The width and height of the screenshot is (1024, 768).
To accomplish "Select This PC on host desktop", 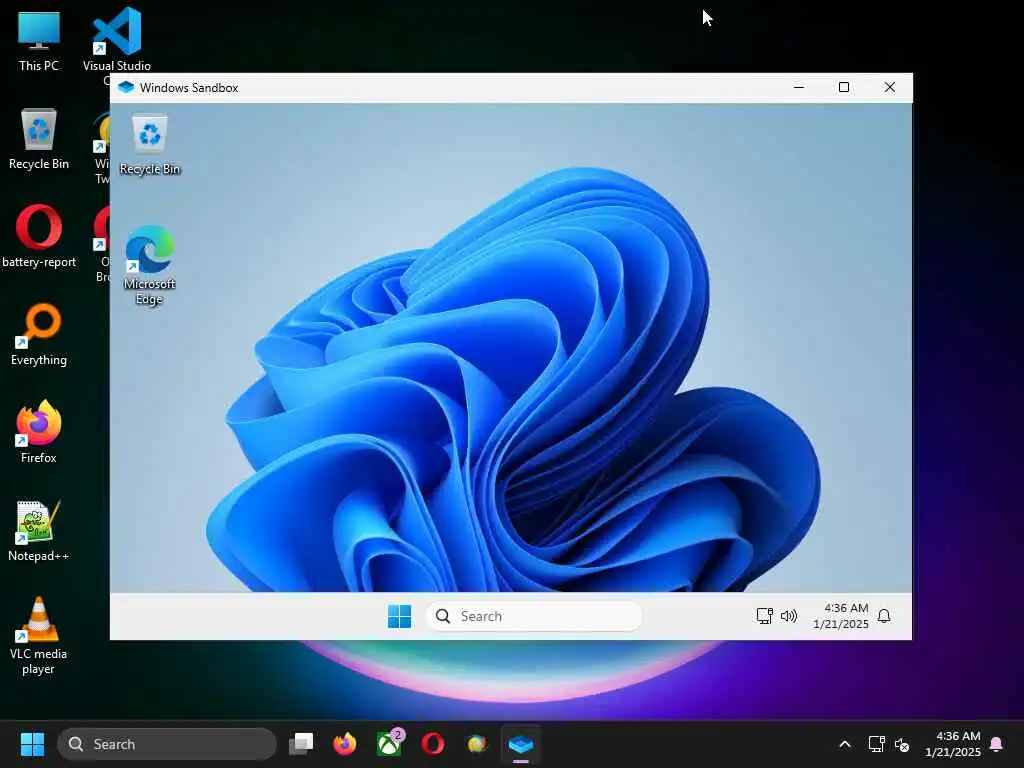I will click(x=39, y=41).
